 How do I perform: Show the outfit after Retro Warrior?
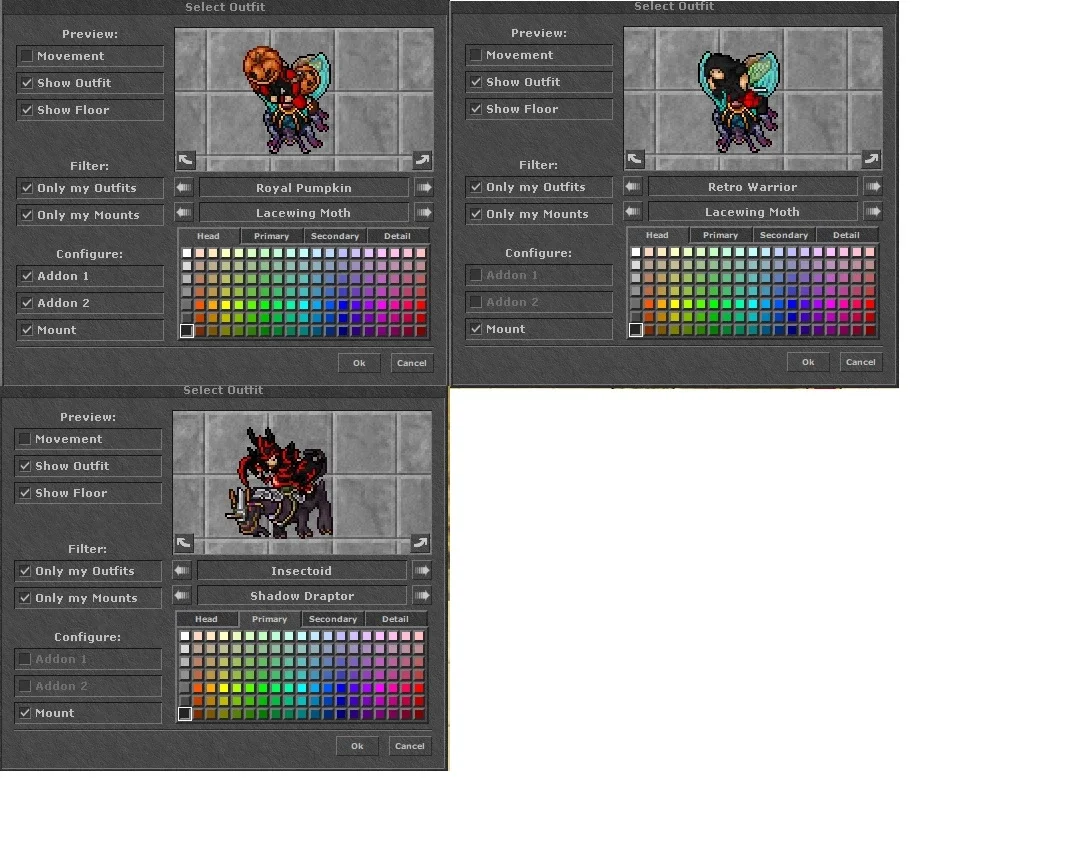[x=872, y=186]
